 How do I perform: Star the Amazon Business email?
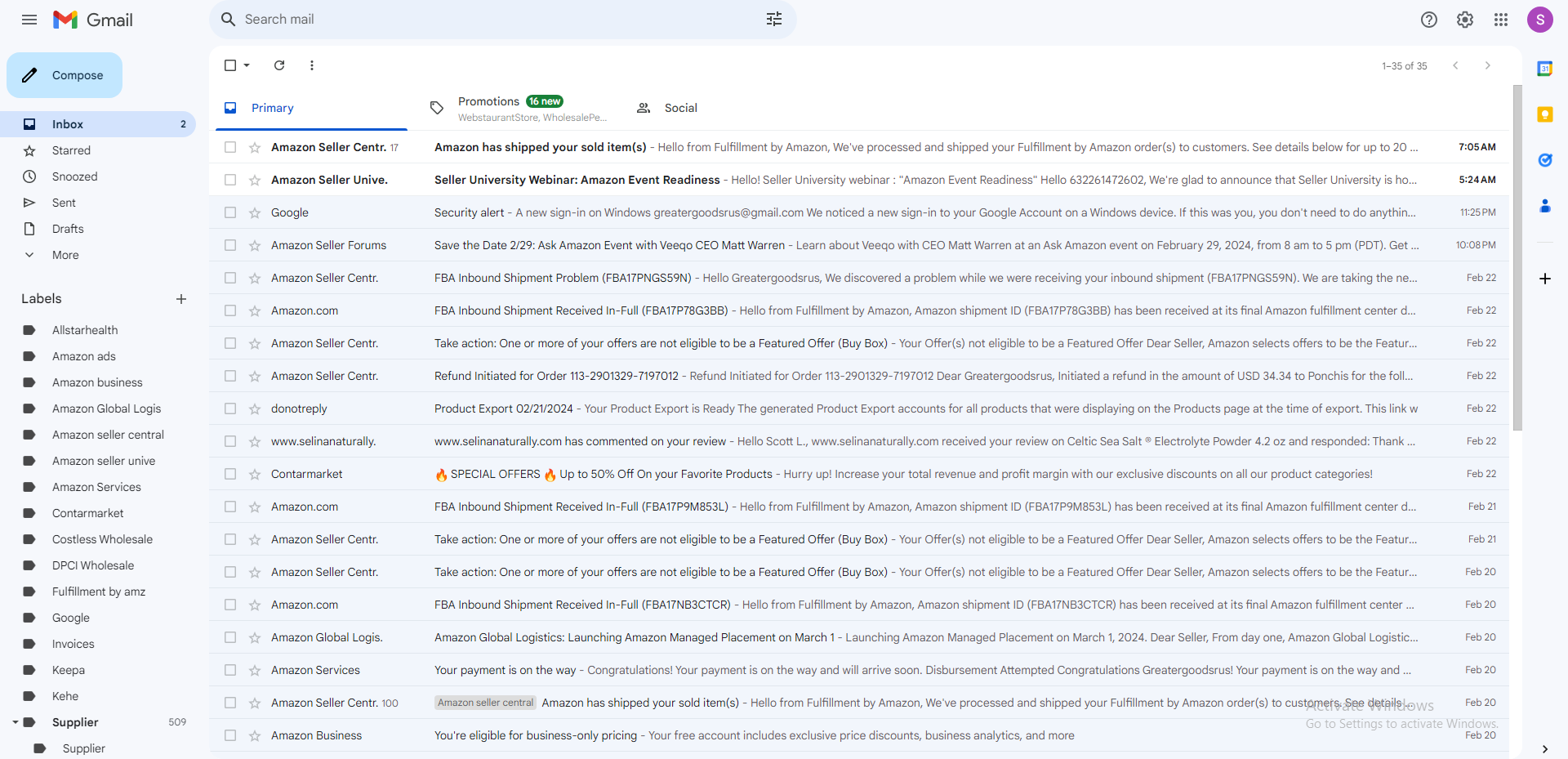pyautogui.click(x=255, y=735)
